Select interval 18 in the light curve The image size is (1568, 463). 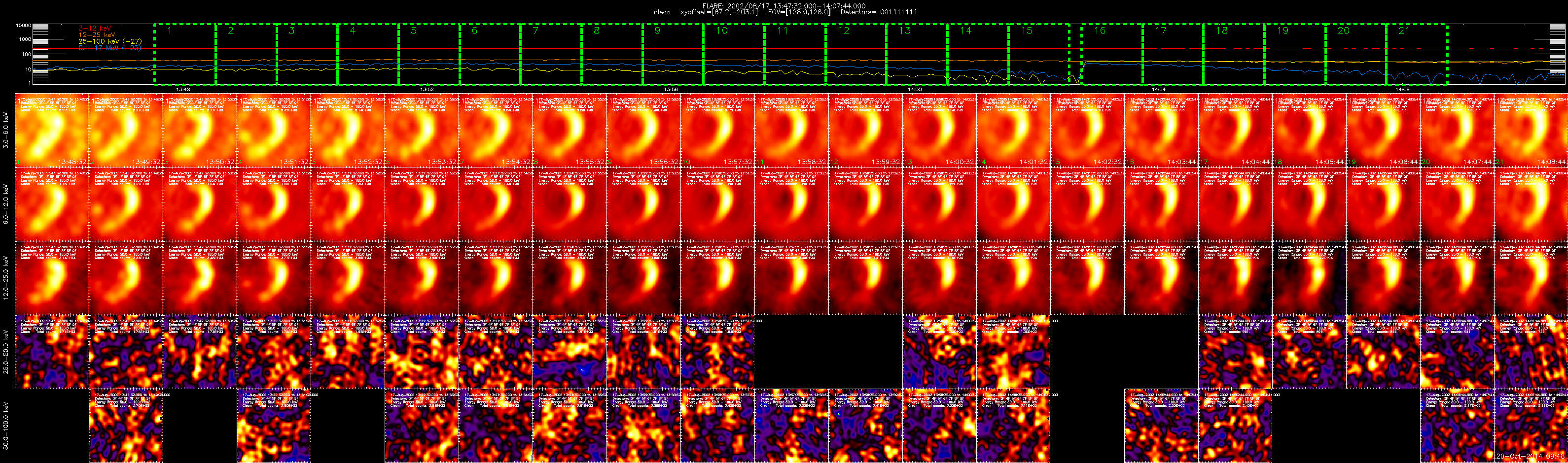point(1234,54)
